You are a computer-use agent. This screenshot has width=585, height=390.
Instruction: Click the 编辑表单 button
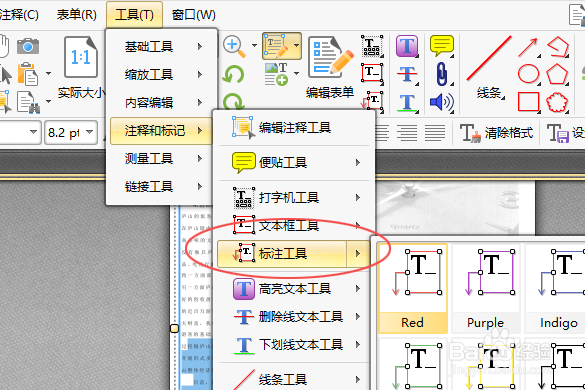click(330, 67)
